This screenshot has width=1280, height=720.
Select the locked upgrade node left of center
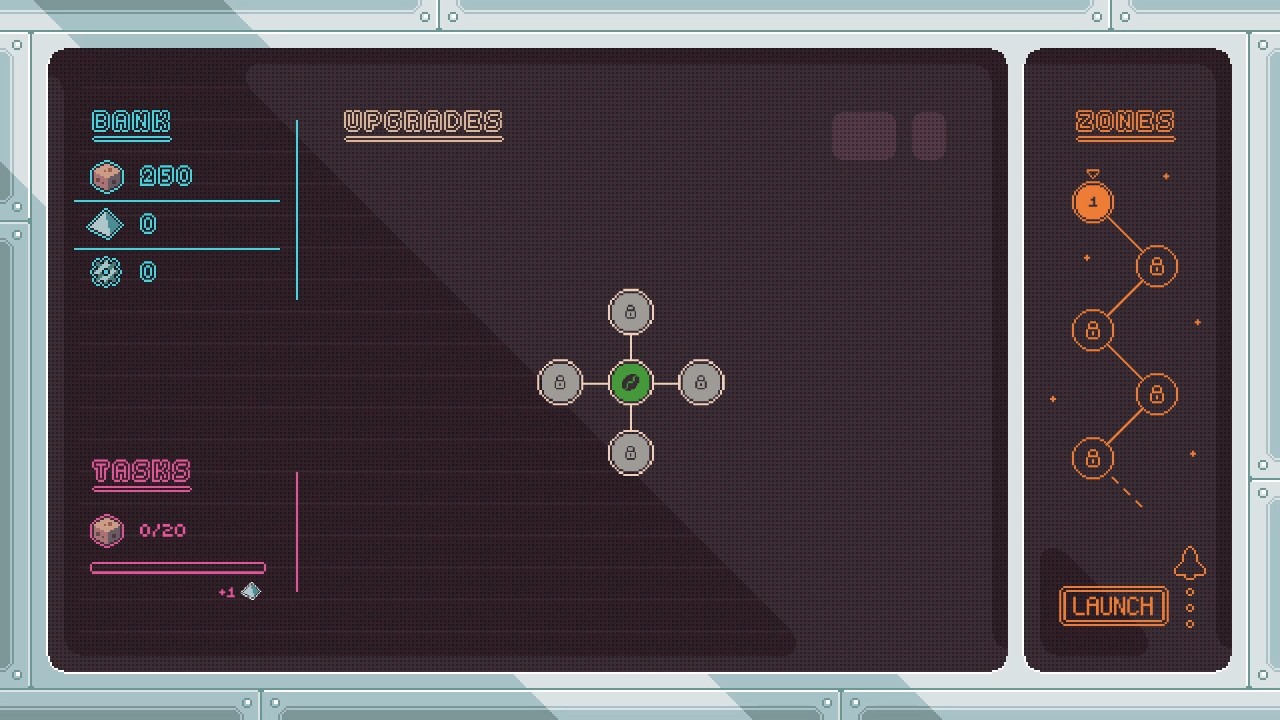560,383
